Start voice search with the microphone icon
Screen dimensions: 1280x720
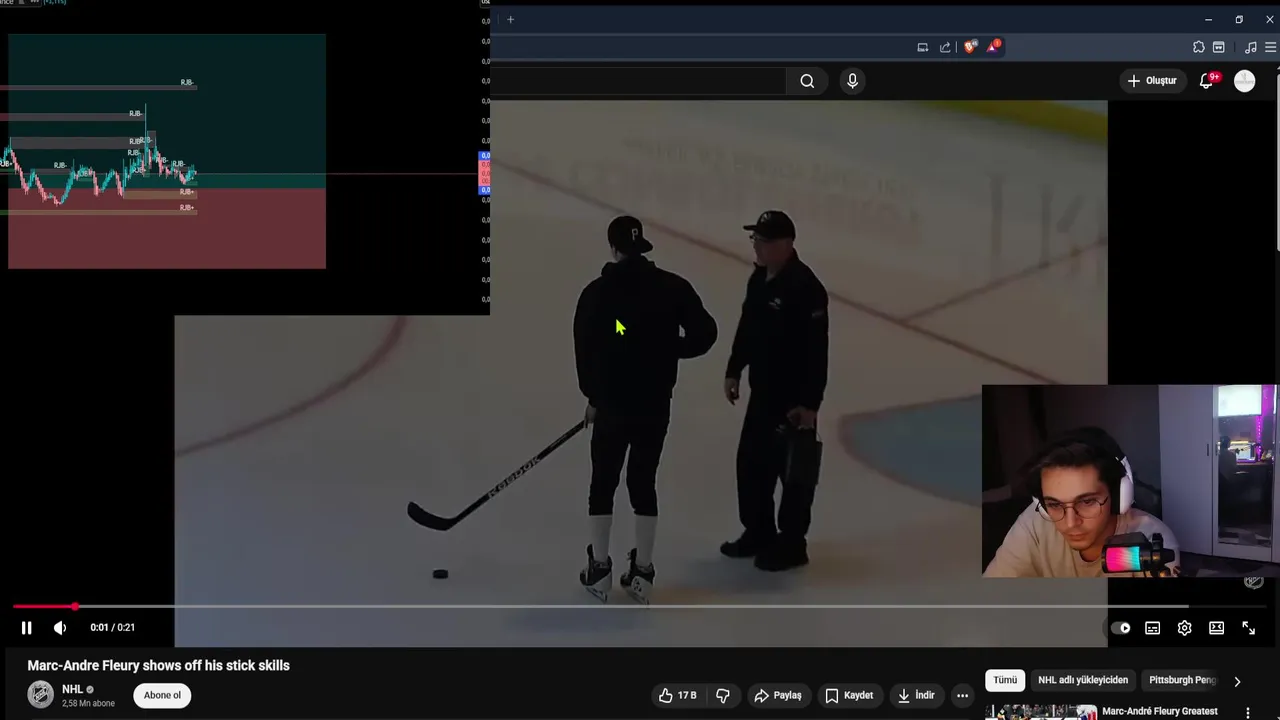(852, 81)
